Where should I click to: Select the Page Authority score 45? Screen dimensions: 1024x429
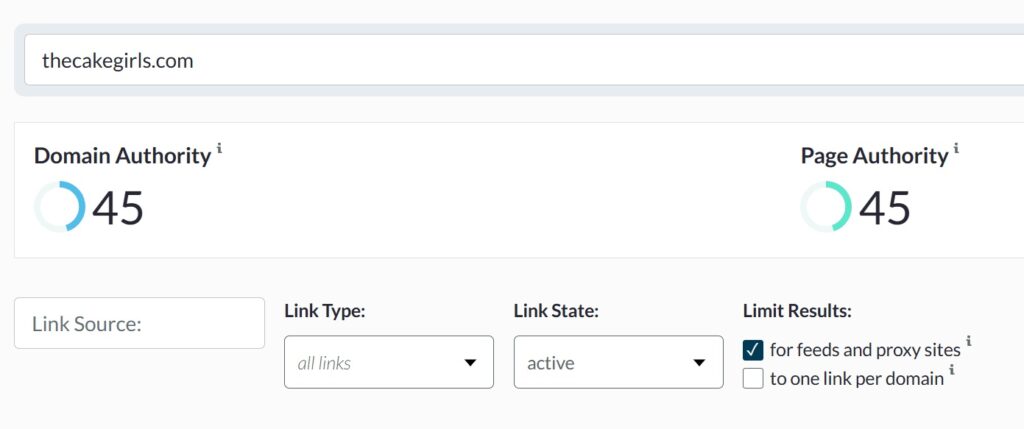coord(885,208)
